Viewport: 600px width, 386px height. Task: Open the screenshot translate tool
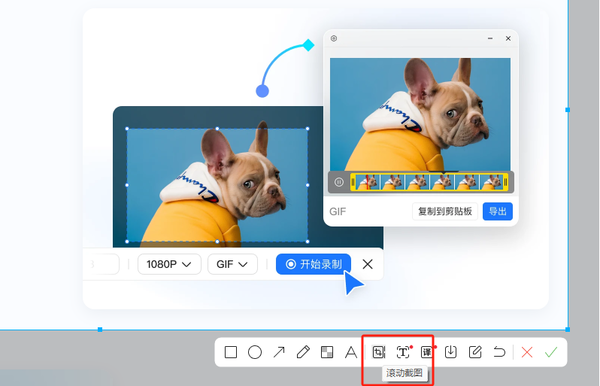(427, 352)
